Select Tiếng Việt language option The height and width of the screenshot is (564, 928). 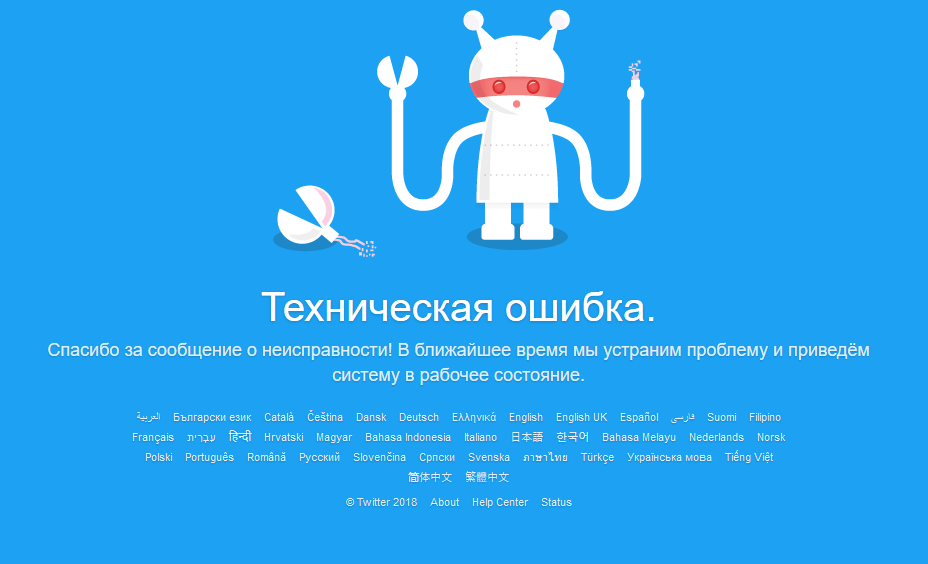tap(749, 457)
